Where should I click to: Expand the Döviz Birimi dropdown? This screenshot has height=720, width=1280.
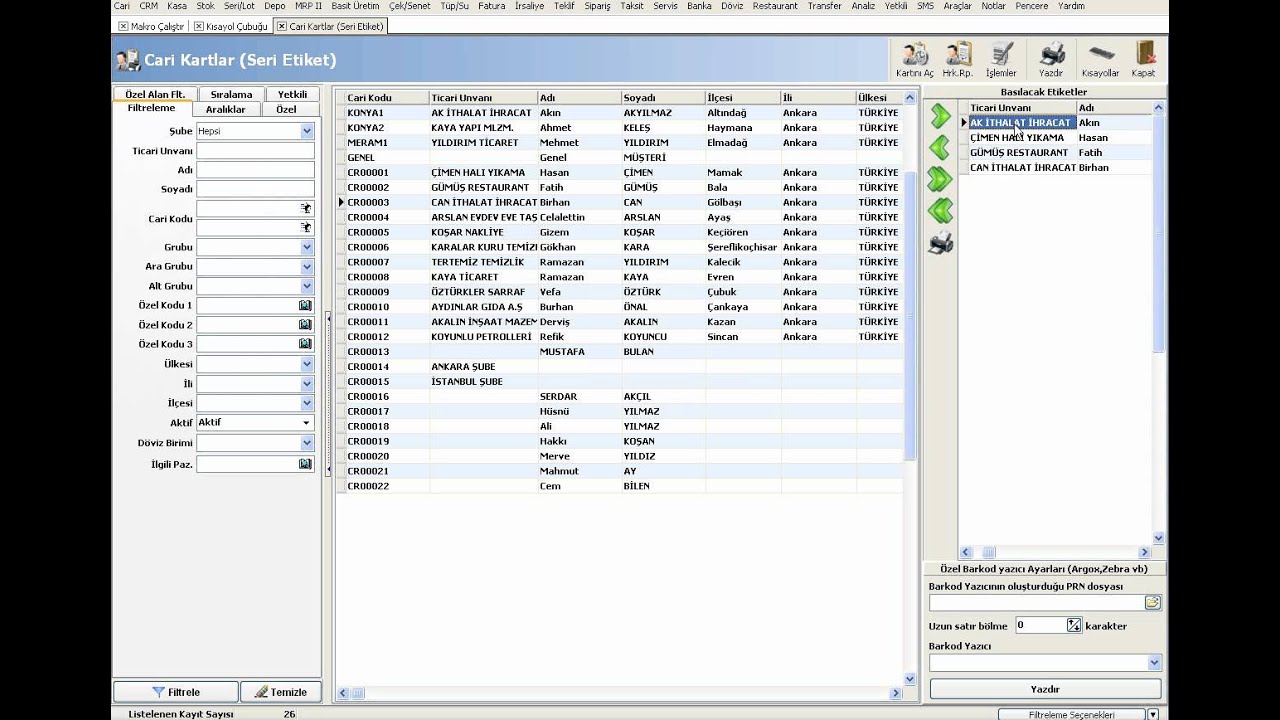(x=306, y=442)
